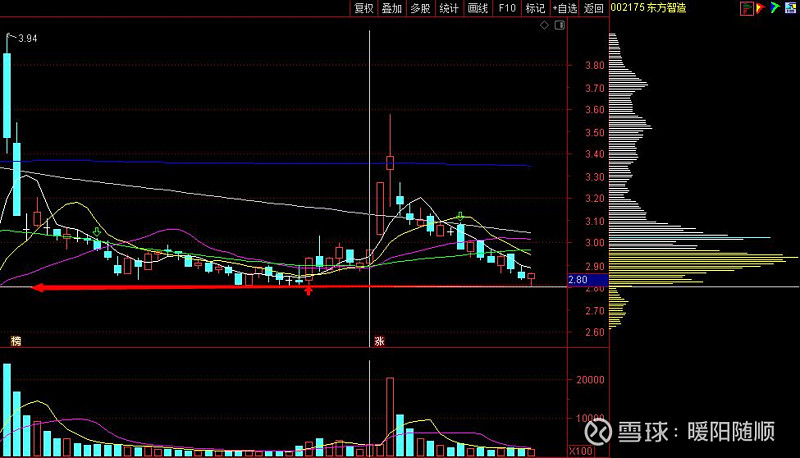Click the 涨 marker below the chart

tap(379, 341)
